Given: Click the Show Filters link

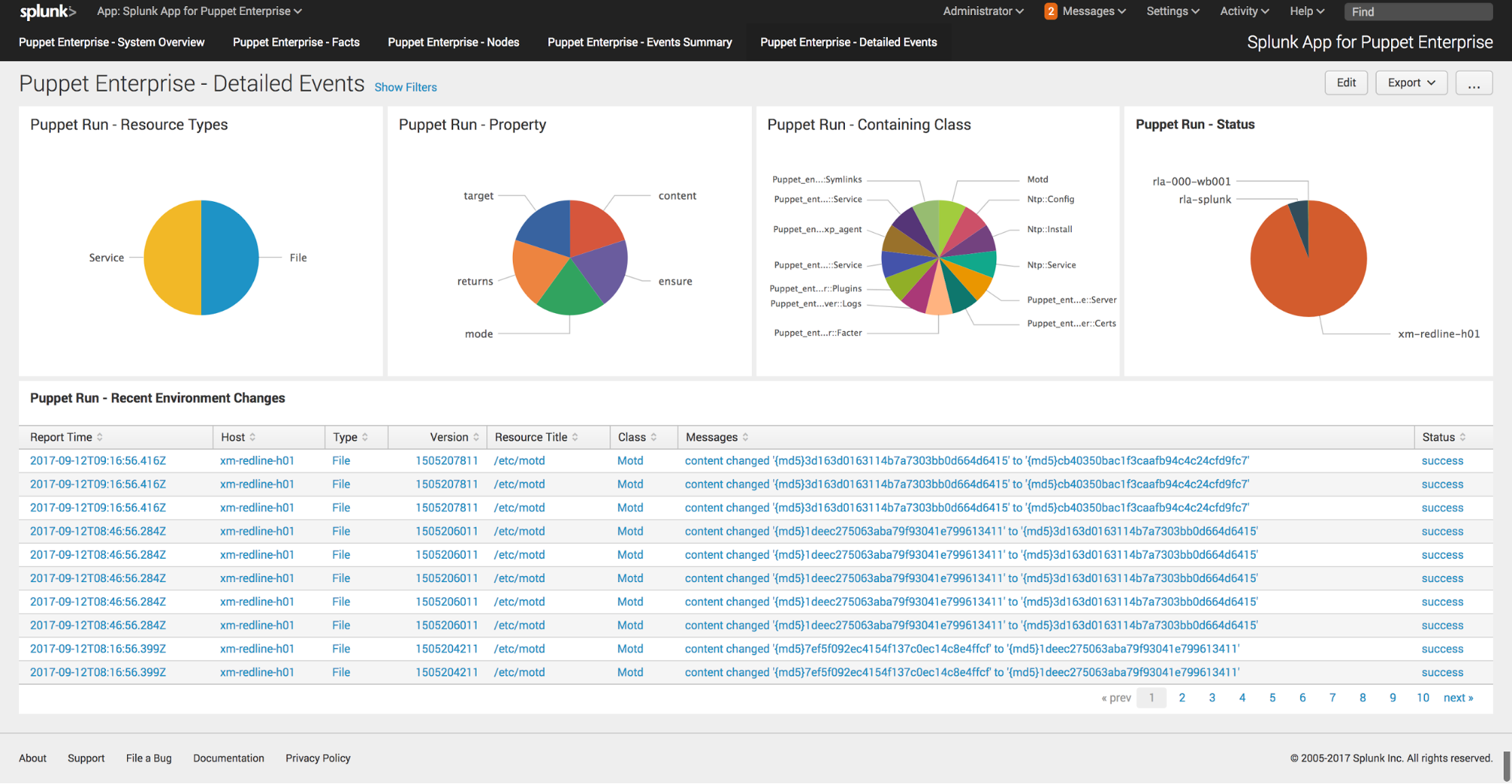Looking at the screenshot, I should 405,87.
